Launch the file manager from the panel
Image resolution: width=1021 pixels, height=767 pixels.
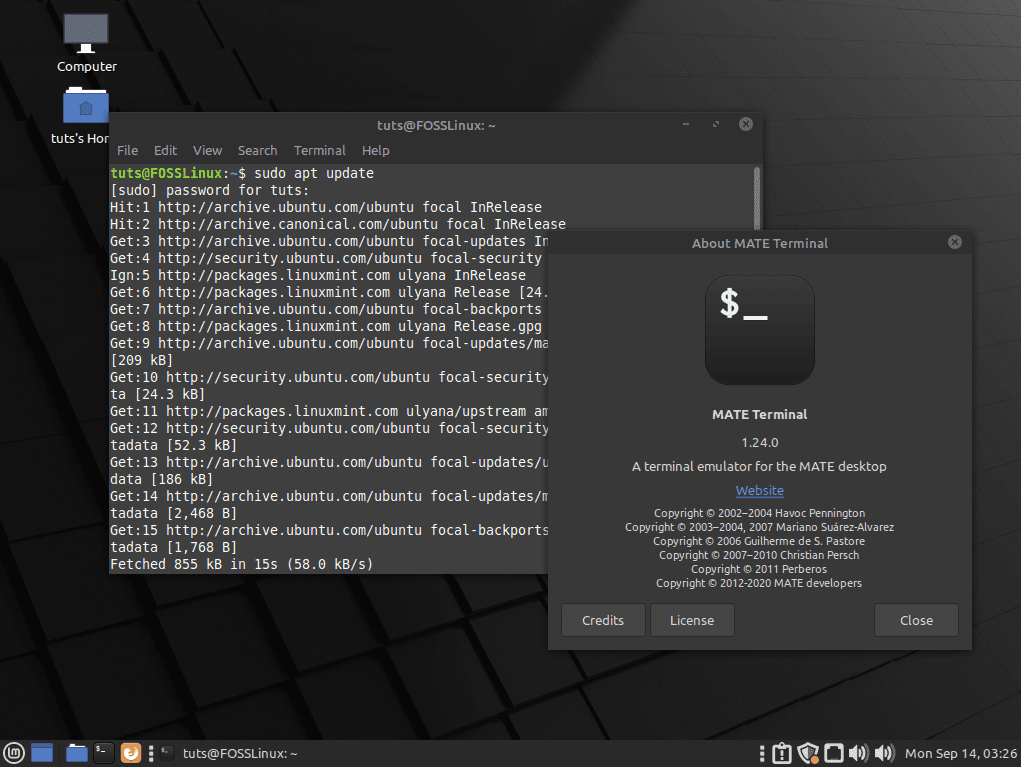point(77,753)
